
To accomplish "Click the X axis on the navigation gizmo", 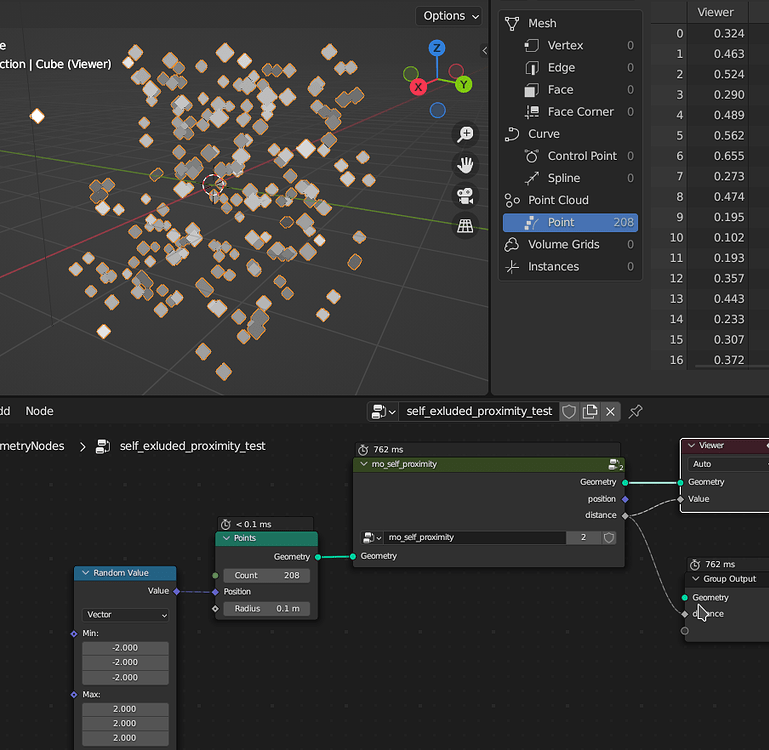I will click(x=418, y=87).
